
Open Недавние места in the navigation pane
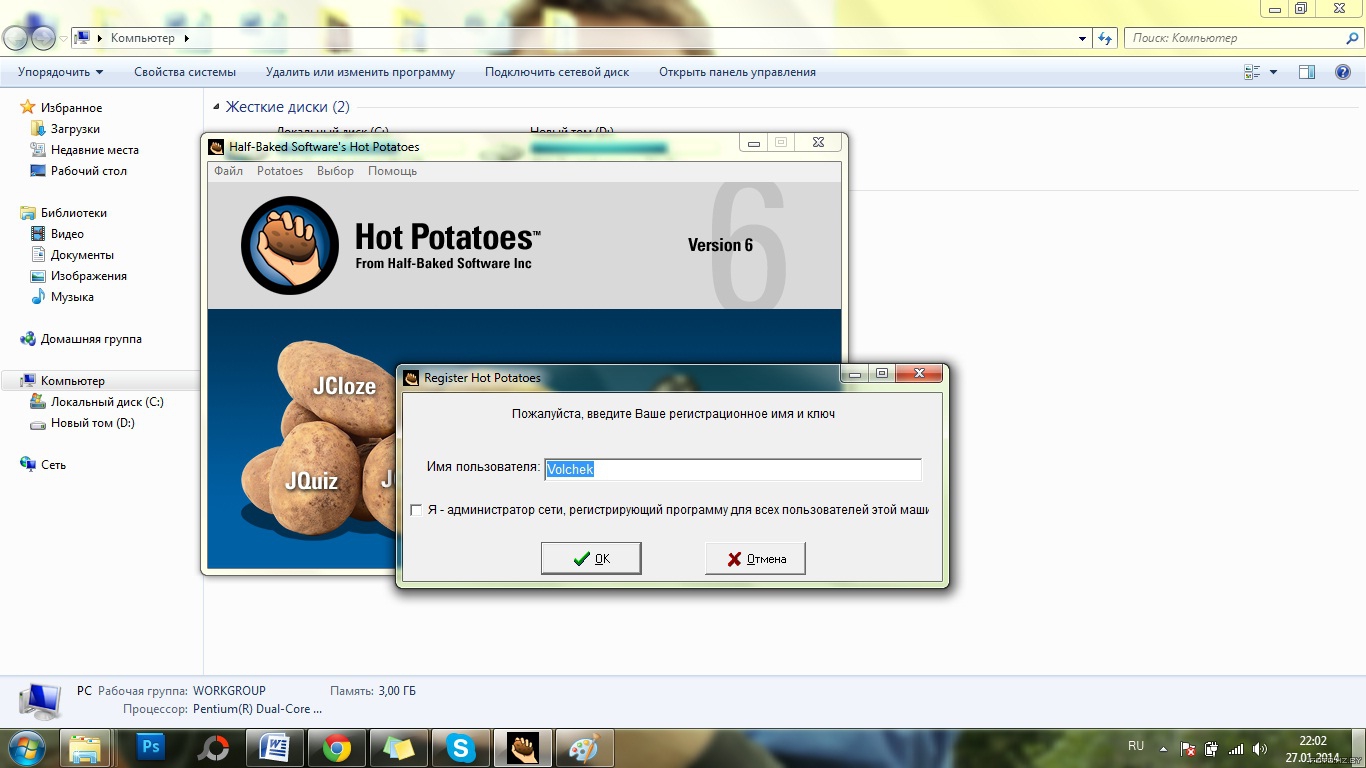coord(95,150)
